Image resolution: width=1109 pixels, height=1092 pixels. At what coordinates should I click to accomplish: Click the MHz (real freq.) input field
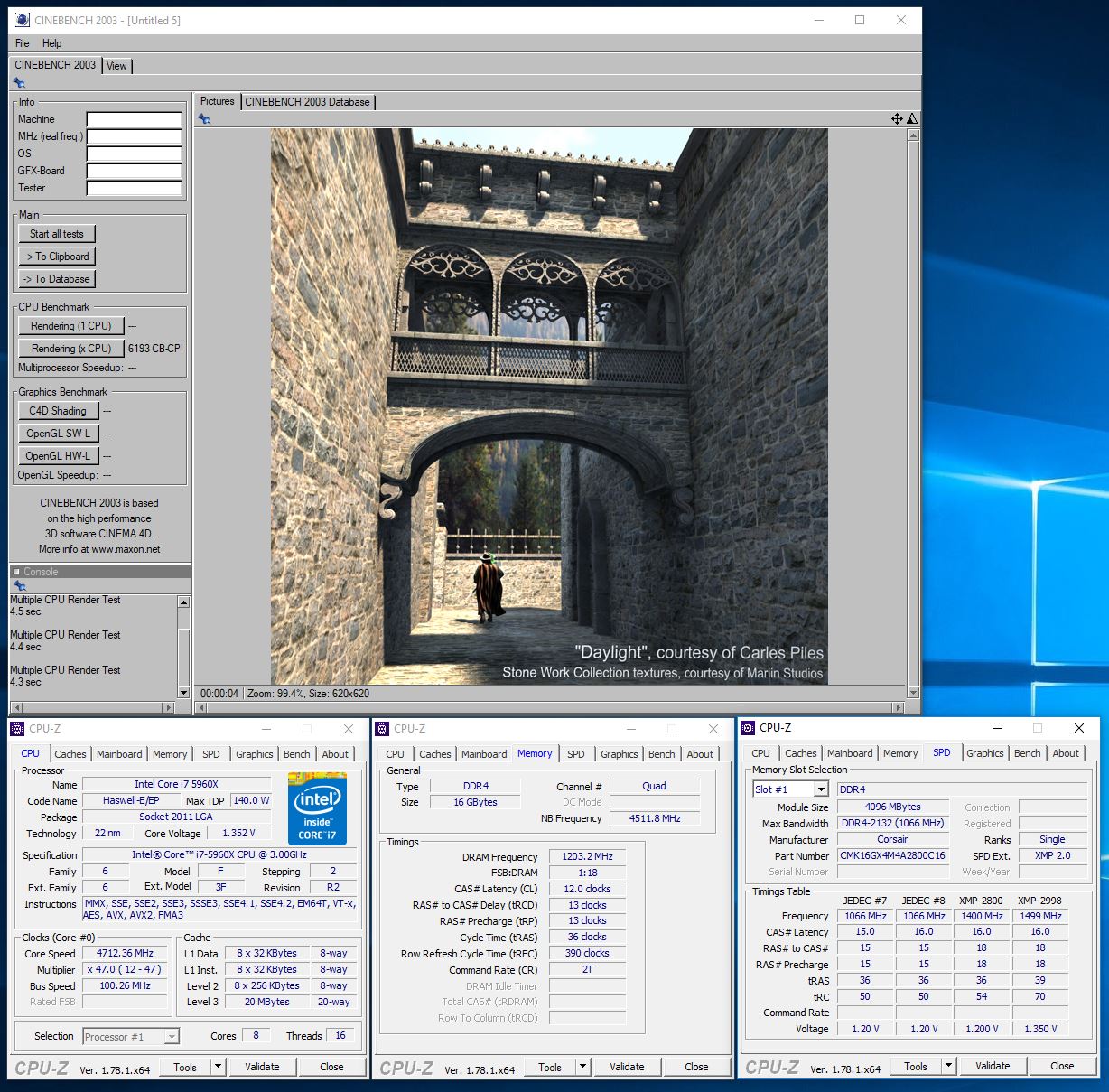click(x=134, y=136)
